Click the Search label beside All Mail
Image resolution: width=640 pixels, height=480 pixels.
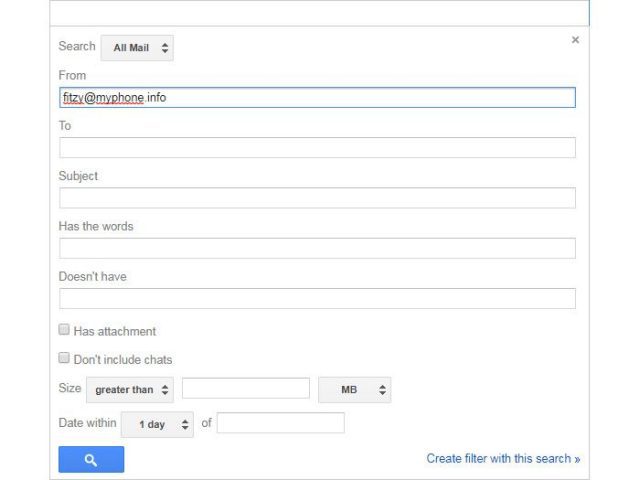[77, 46]
